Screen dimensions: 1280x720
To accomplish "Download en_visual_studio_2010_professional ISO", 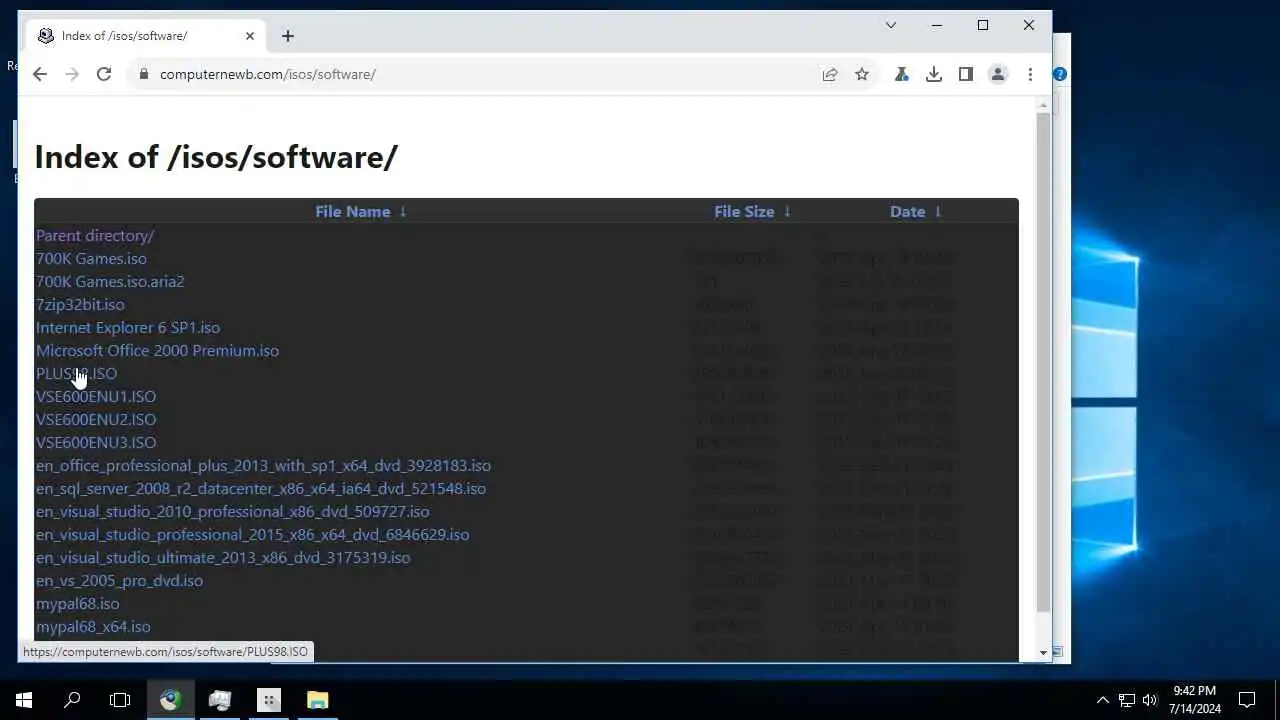I will 233,512.
